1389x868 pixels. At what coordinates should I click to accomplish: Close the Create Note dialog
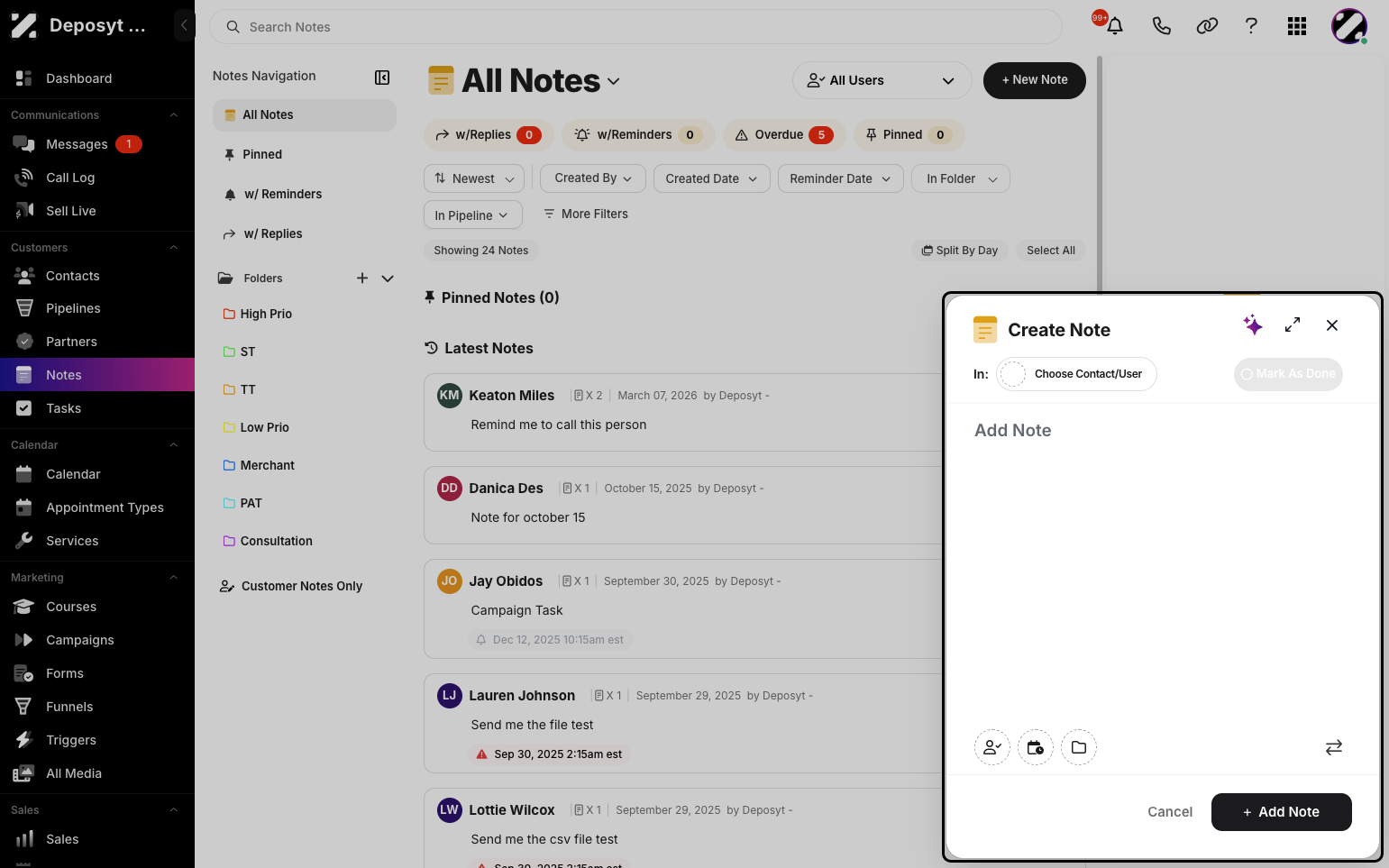pos(1332,325)
